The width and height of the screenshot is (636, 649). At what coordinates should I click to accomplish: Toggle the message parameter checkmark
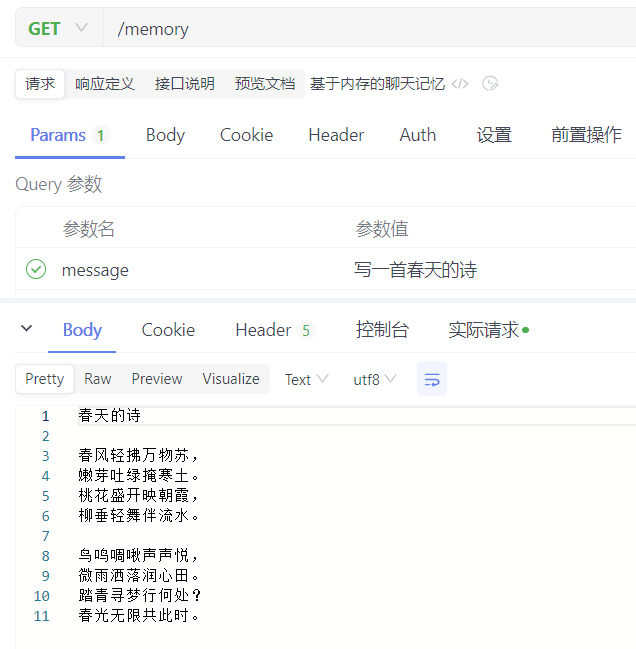coord(36,269)
